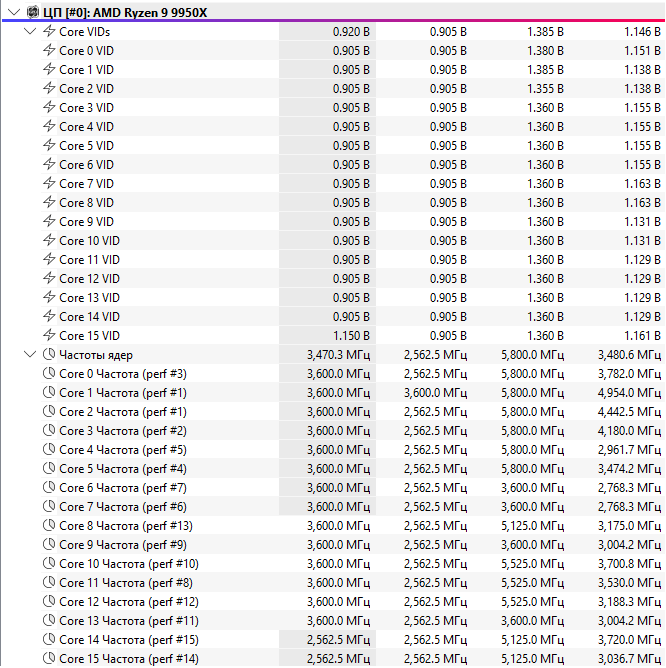The width and height of the screenshot is (666, 668).
Task: Click the lightning icon of Core 15 VID
Action: tap(49, 335)
